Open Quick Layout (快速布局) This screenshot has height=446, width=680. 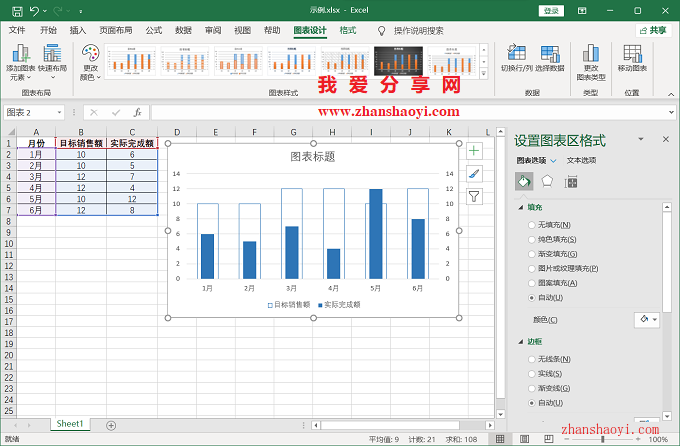(52, 62)
